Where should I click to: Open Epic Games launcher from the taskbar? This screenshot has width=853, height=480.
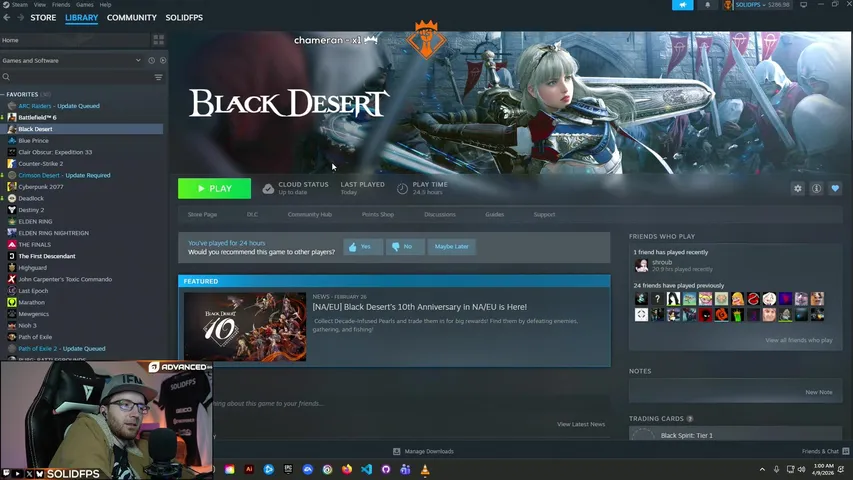coord(288,469)
